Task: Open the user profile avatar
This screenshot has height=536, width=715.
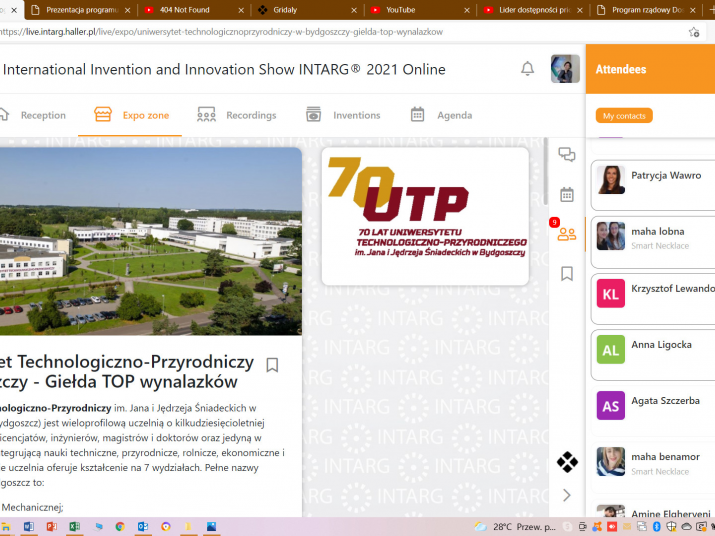Action: click(x=565, y=69)
